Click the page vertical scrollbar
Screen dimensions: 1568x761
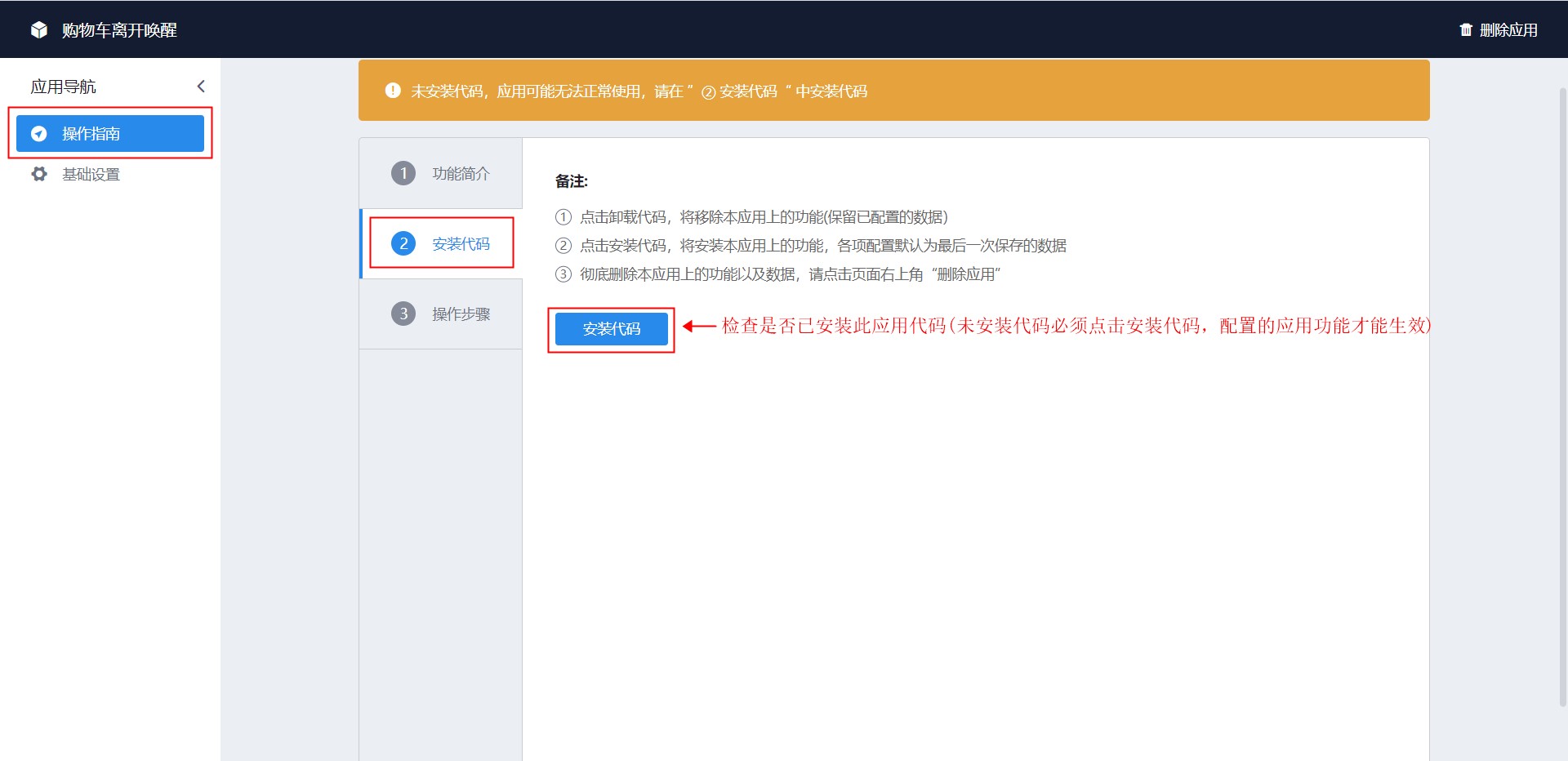[1562, 396]
